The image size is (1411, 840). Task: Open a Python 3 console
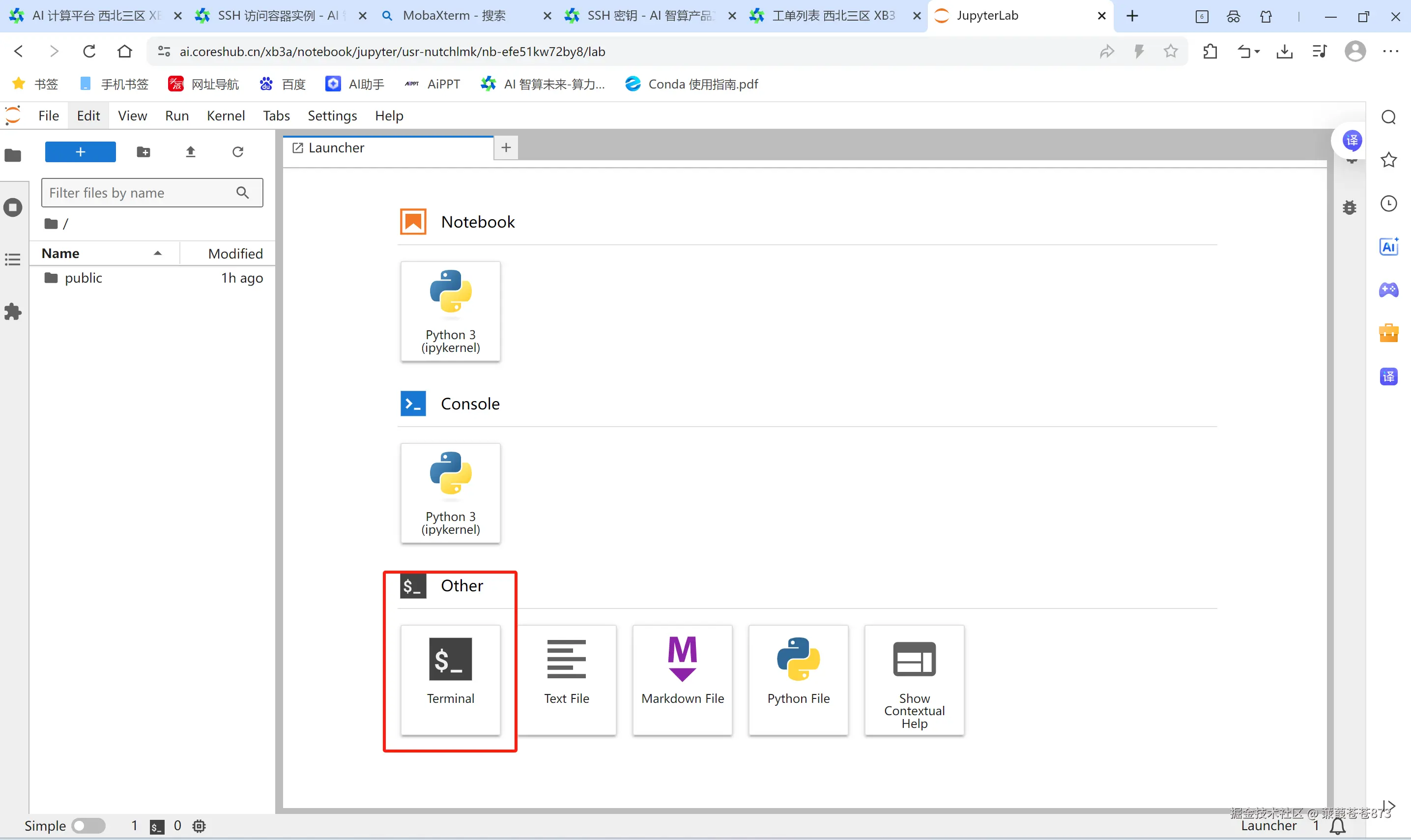450,492
